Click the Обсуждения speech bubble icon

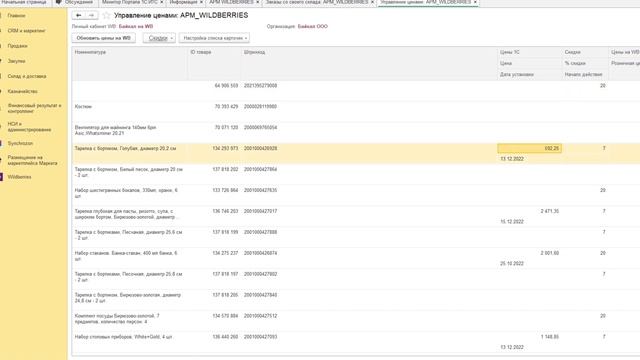pyautogui.click(x=58, y=2)
